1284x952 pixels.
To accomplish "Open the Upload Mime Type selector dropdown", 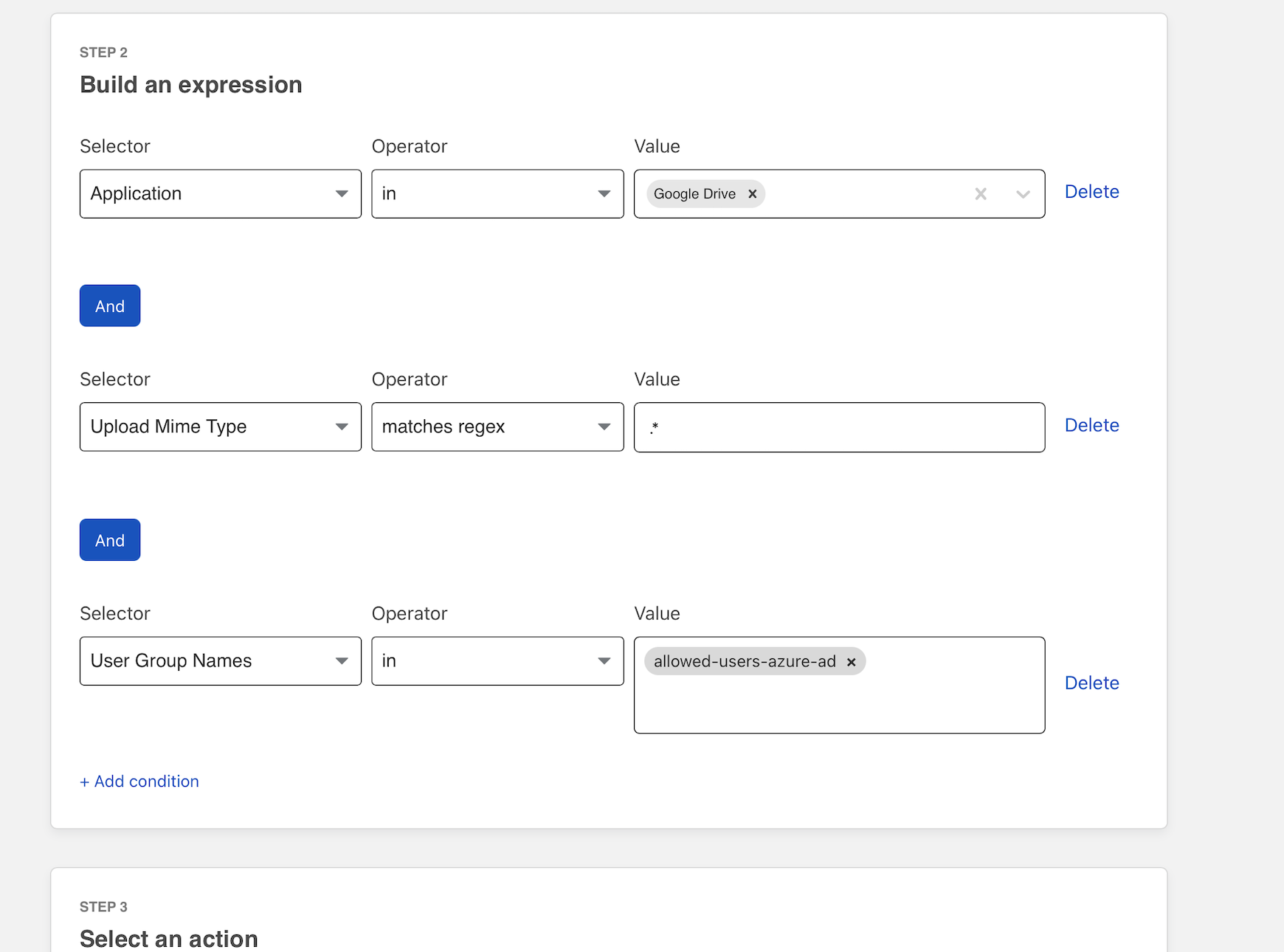I will [220, 427].
